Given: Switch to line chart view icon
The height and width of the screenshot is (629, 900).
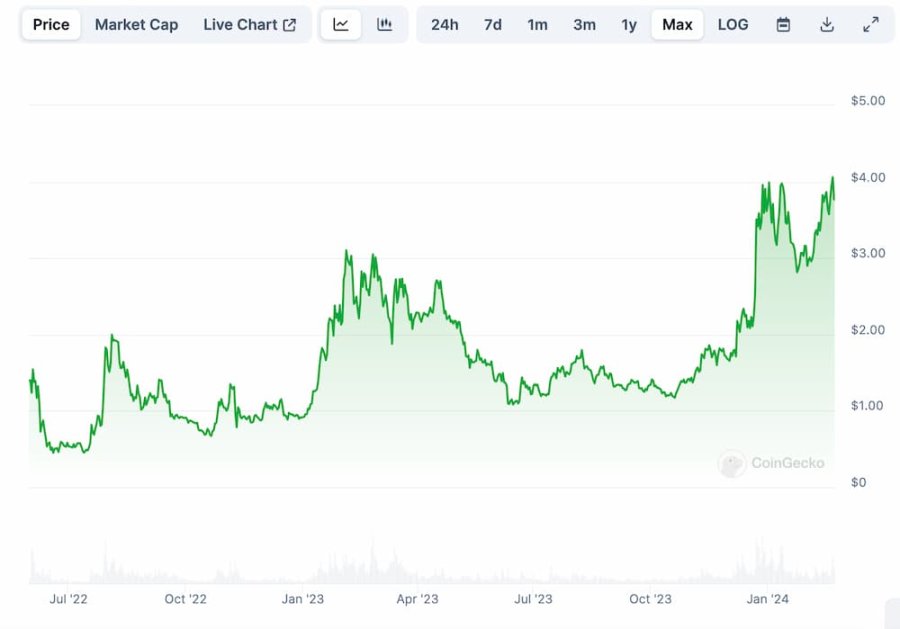Looking at the screenshot, I should pyautogui.click(x=341, y=25).
